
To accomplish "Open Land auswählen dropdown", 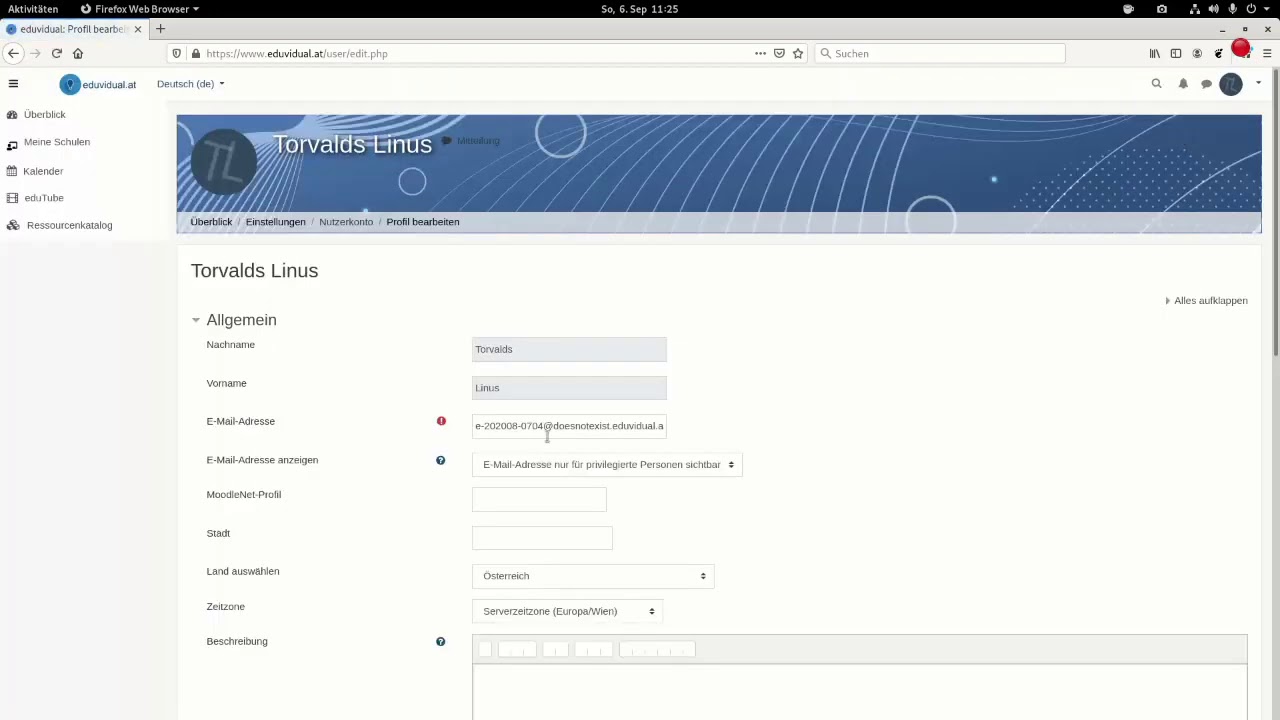I will click(593, 576).
